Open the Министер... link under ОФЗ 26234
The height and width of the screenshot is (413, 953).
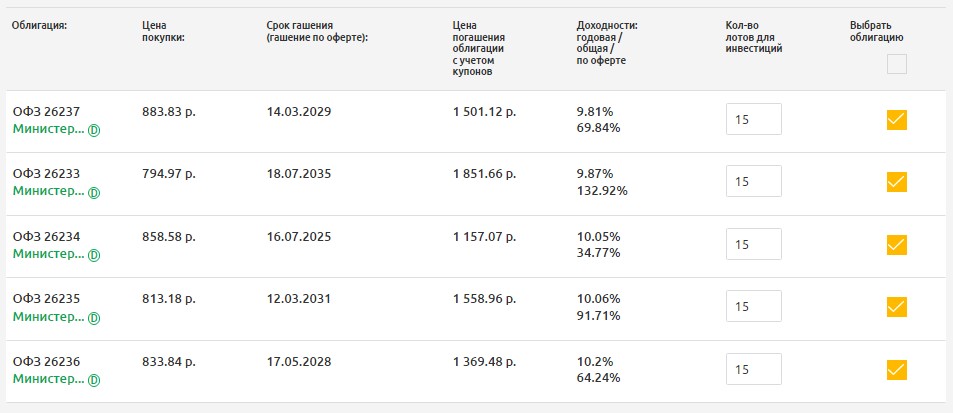pos(48,254)
